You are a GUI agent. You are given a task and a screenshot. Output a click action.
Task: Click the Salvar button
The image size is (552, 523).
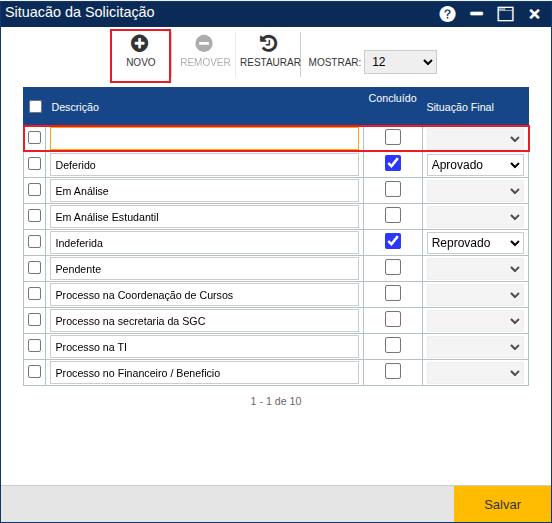502,504
